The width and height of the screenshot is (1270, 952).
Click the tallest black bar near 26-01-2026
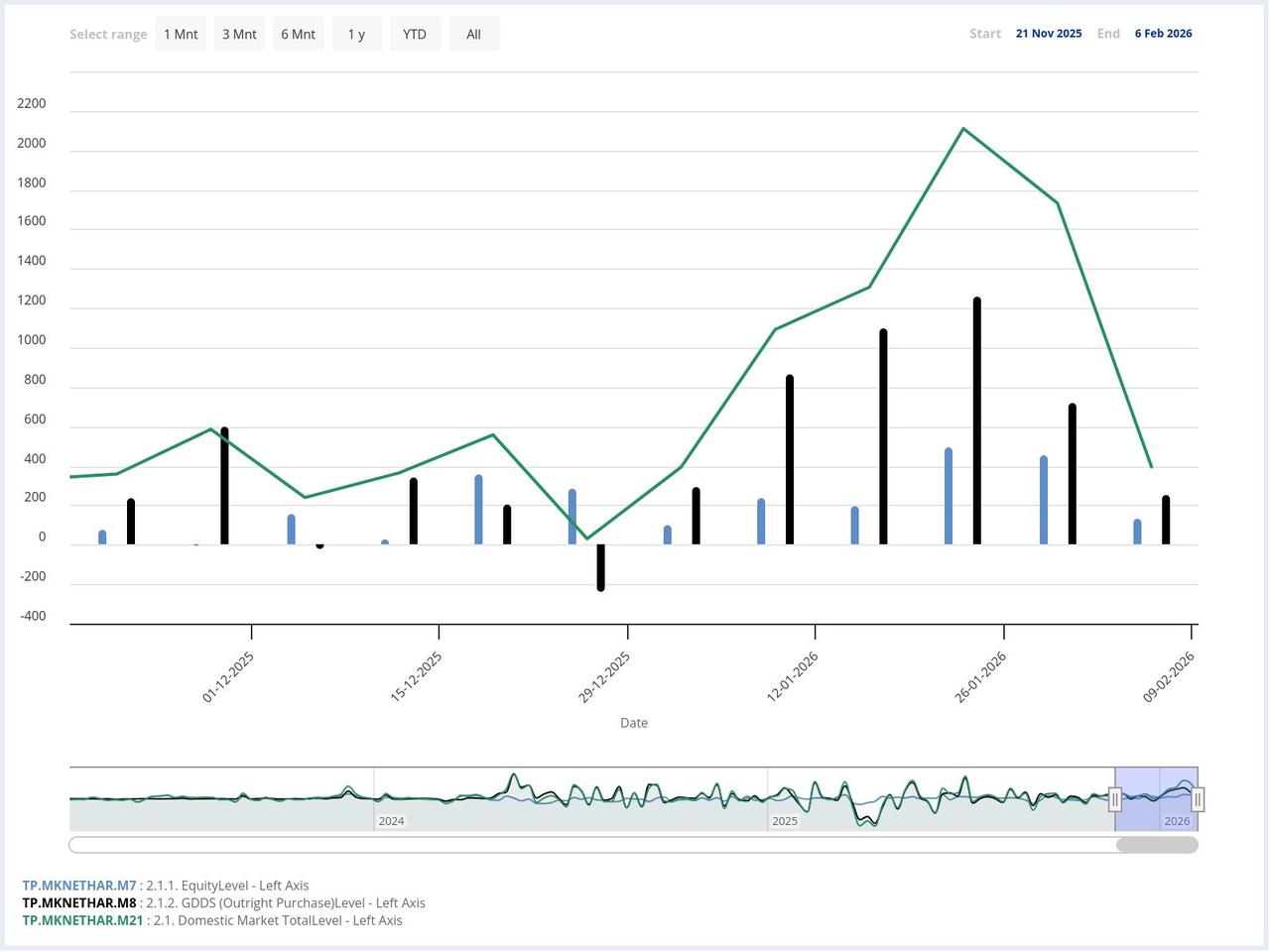pos(977,421)
